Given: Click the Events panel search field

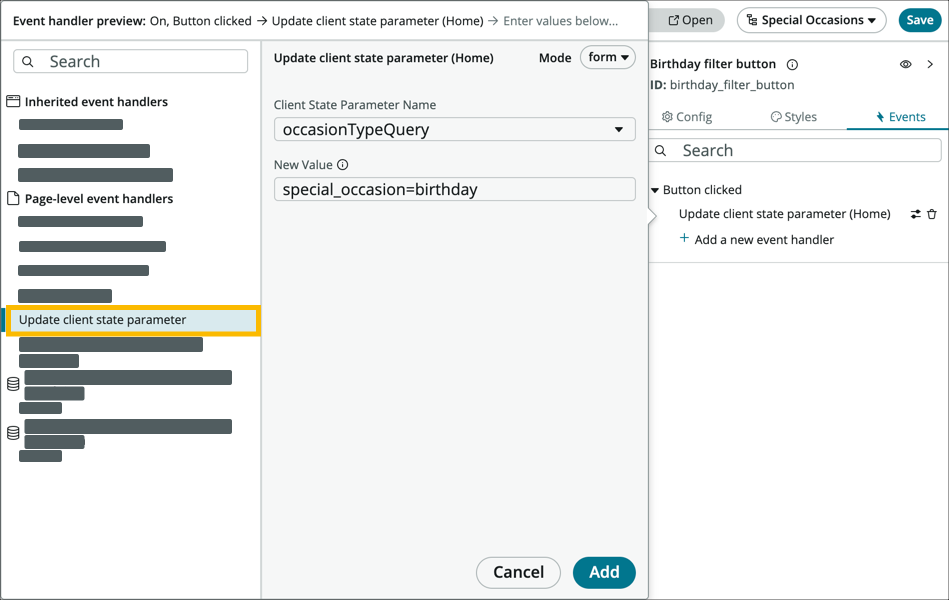Looking at the screenshot, I should [795, 150].
